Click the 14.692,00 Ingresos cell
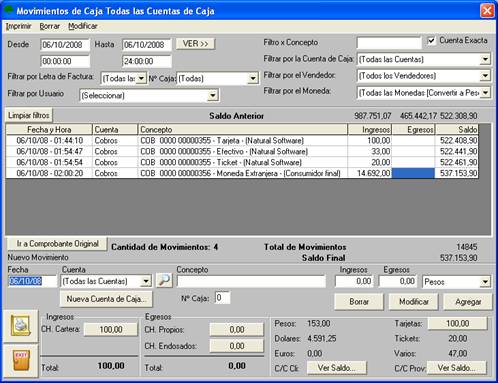 [x=370, y=173]
